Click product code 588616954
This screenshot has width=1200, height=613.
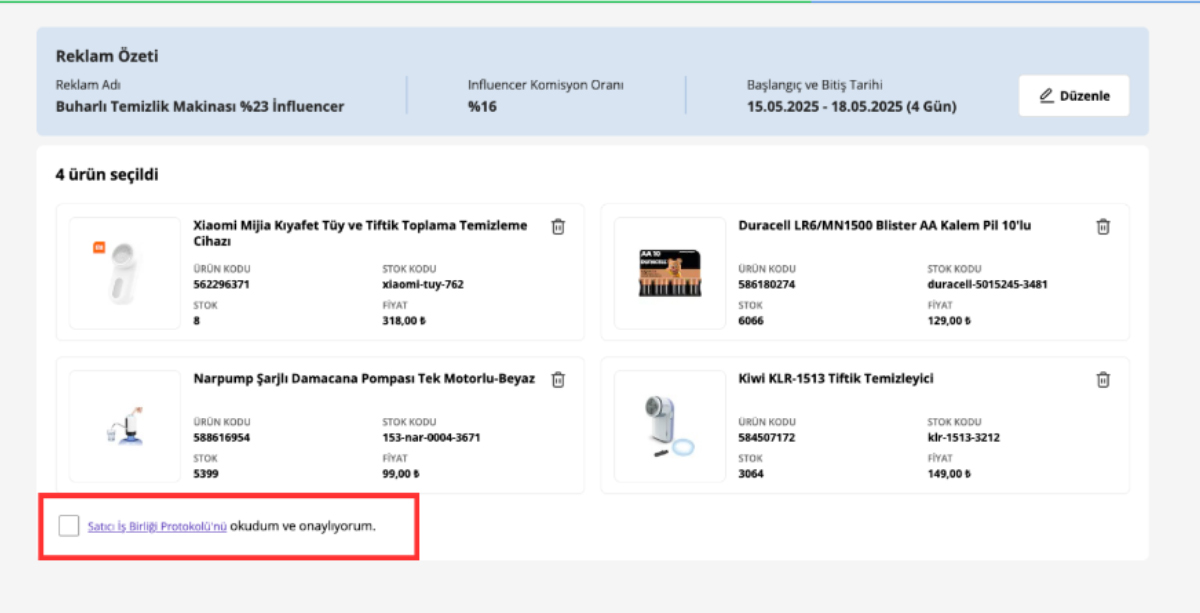pyautogui.click(x=221, y=437)
